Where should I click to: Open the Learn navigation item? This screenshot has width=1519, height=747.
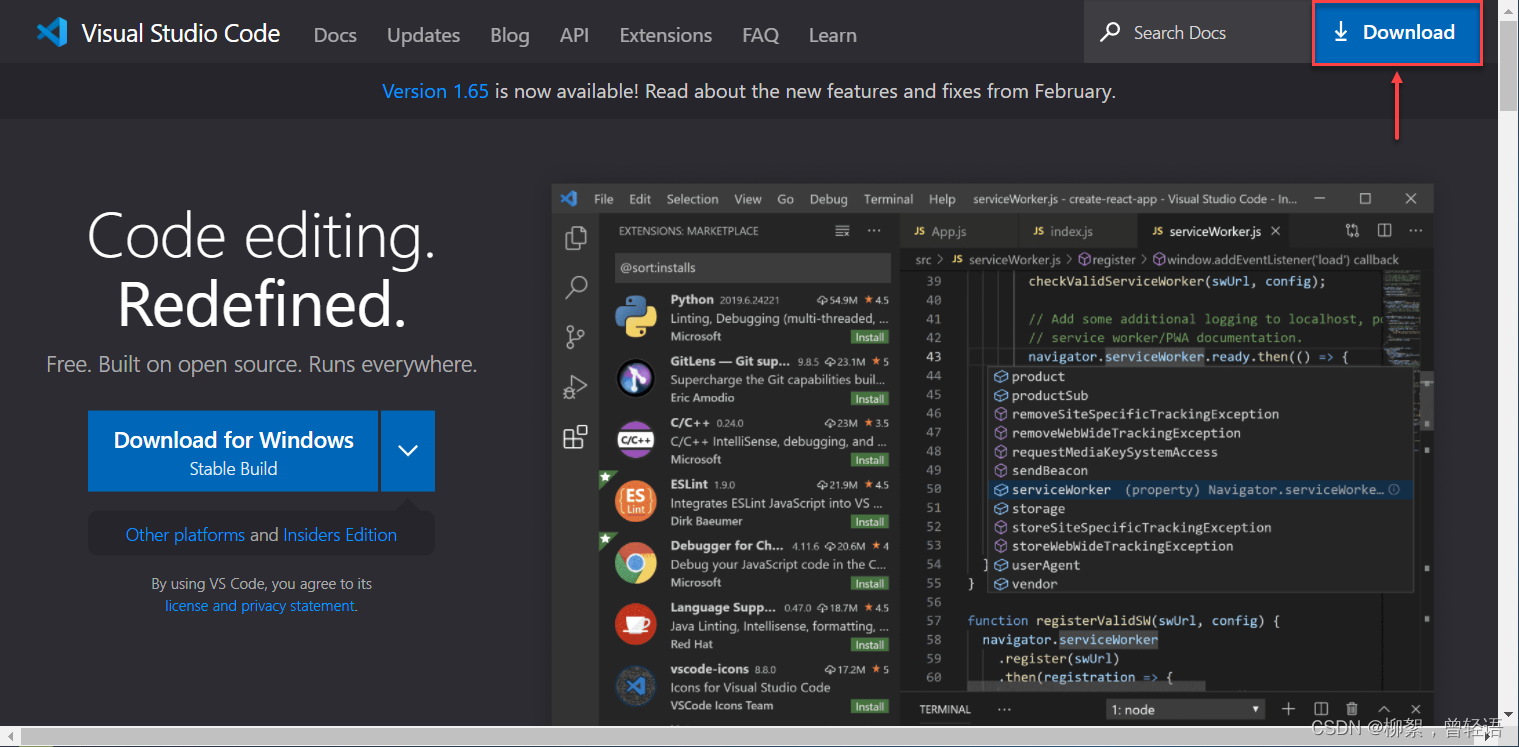[832, 35]
